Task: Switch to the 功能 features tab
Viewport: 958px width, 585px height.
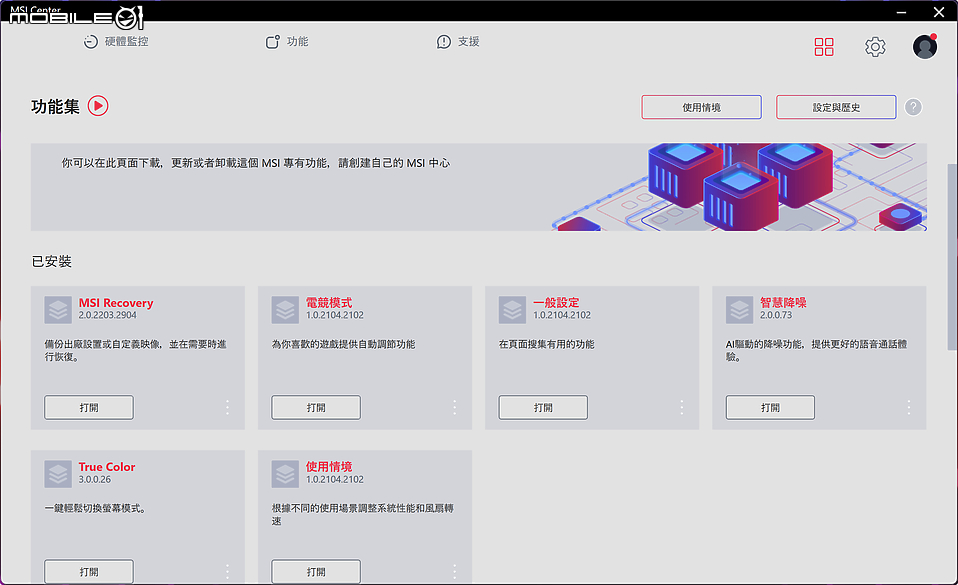Action: pos(287,42)
